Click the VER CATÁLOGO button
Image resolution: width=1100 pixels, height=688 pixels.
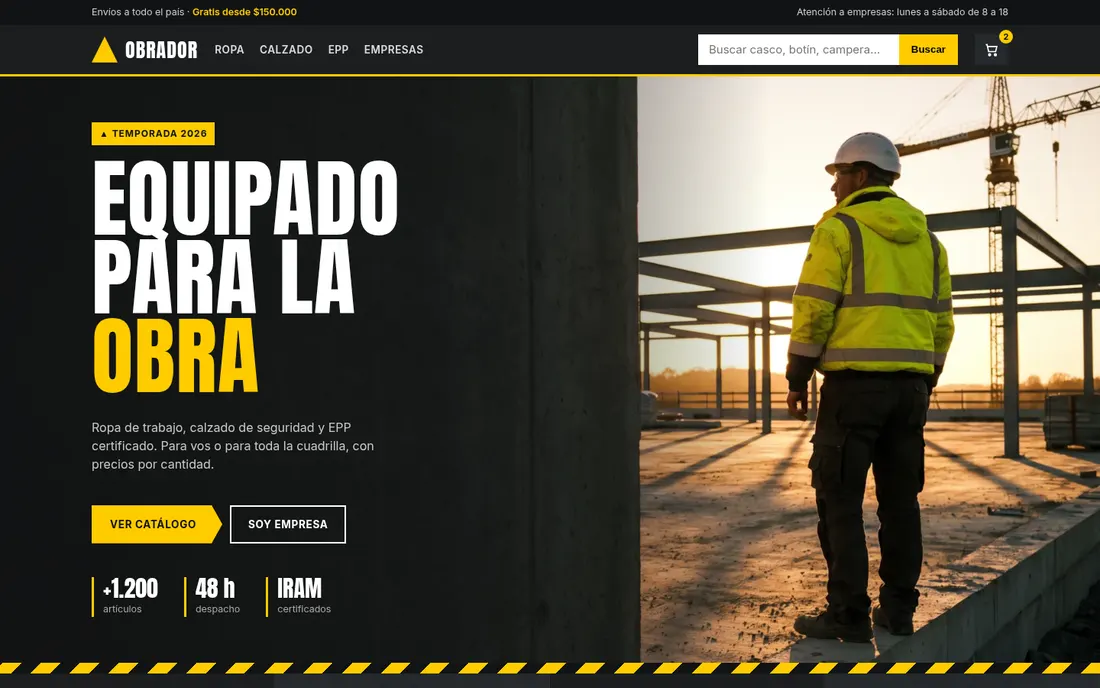pyautogui.click(x=155, y=525)
